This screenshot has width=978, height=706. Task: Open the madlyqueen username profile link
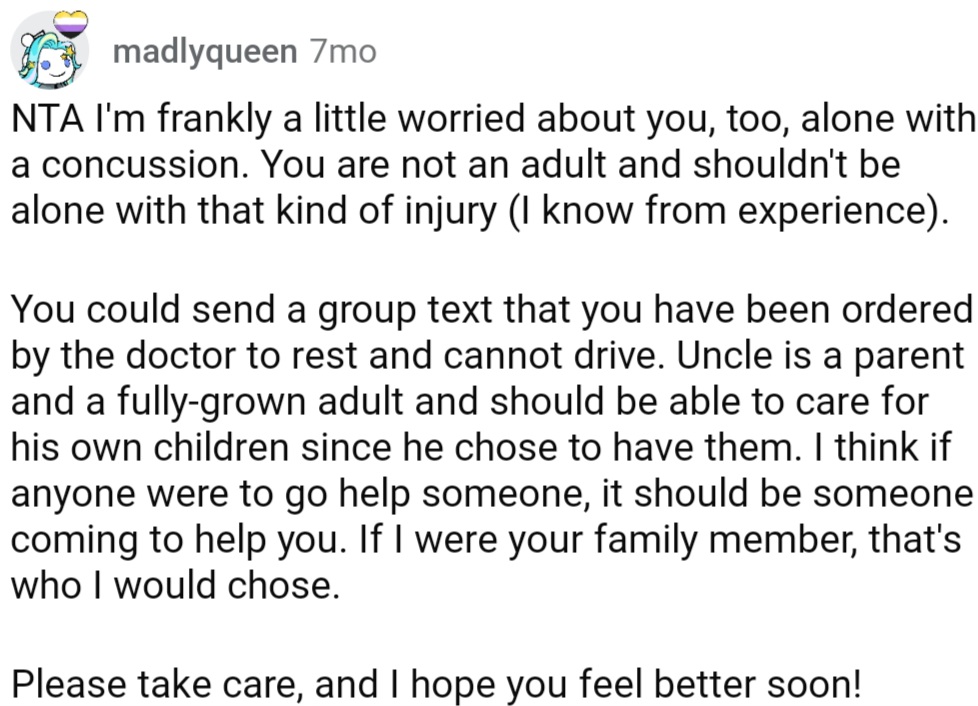(x=204, y=51)
